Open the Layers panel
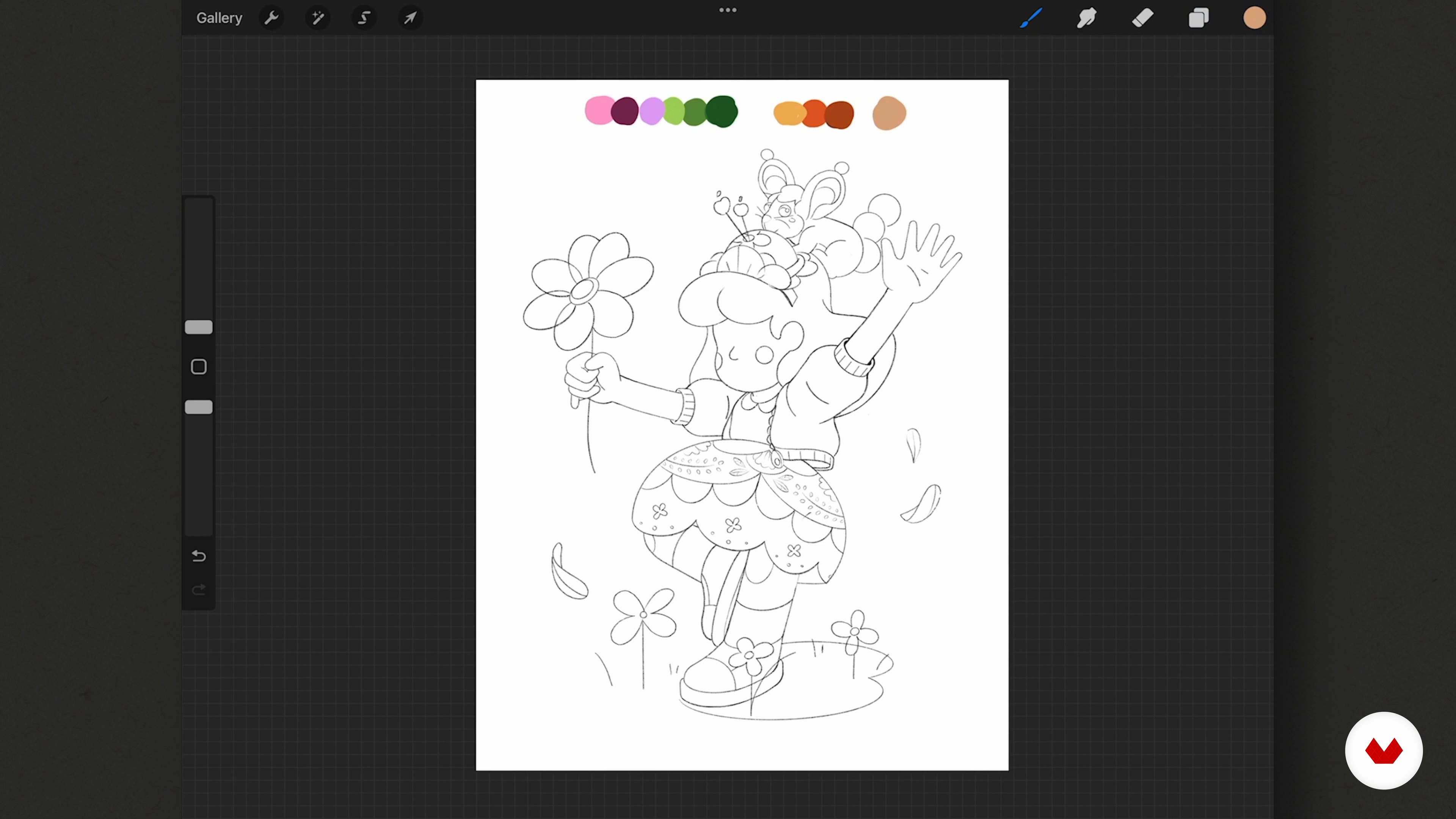1456x819 pixels. 1198,18
